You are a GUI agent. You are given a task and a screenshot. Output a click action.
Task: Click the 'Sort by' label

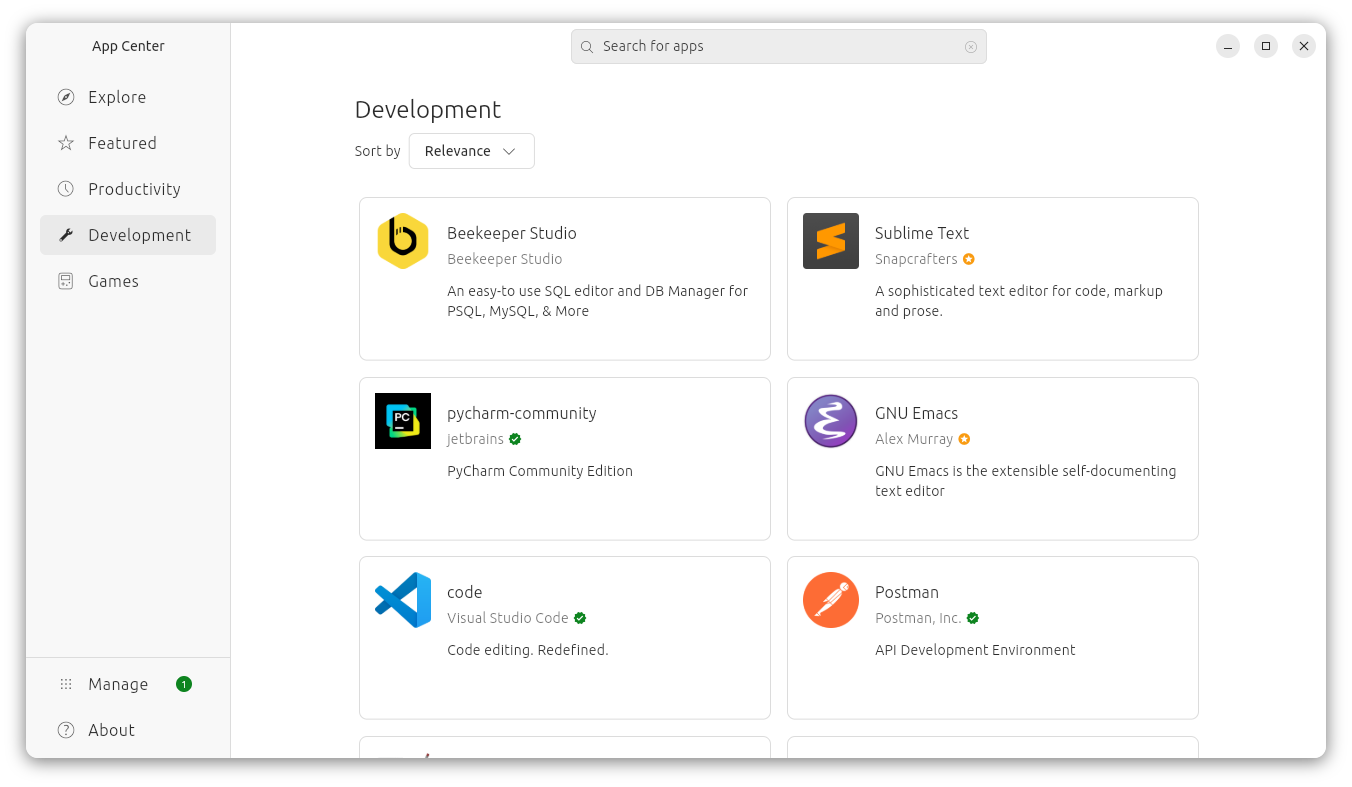pyautogui.click(x=377, y=151)
